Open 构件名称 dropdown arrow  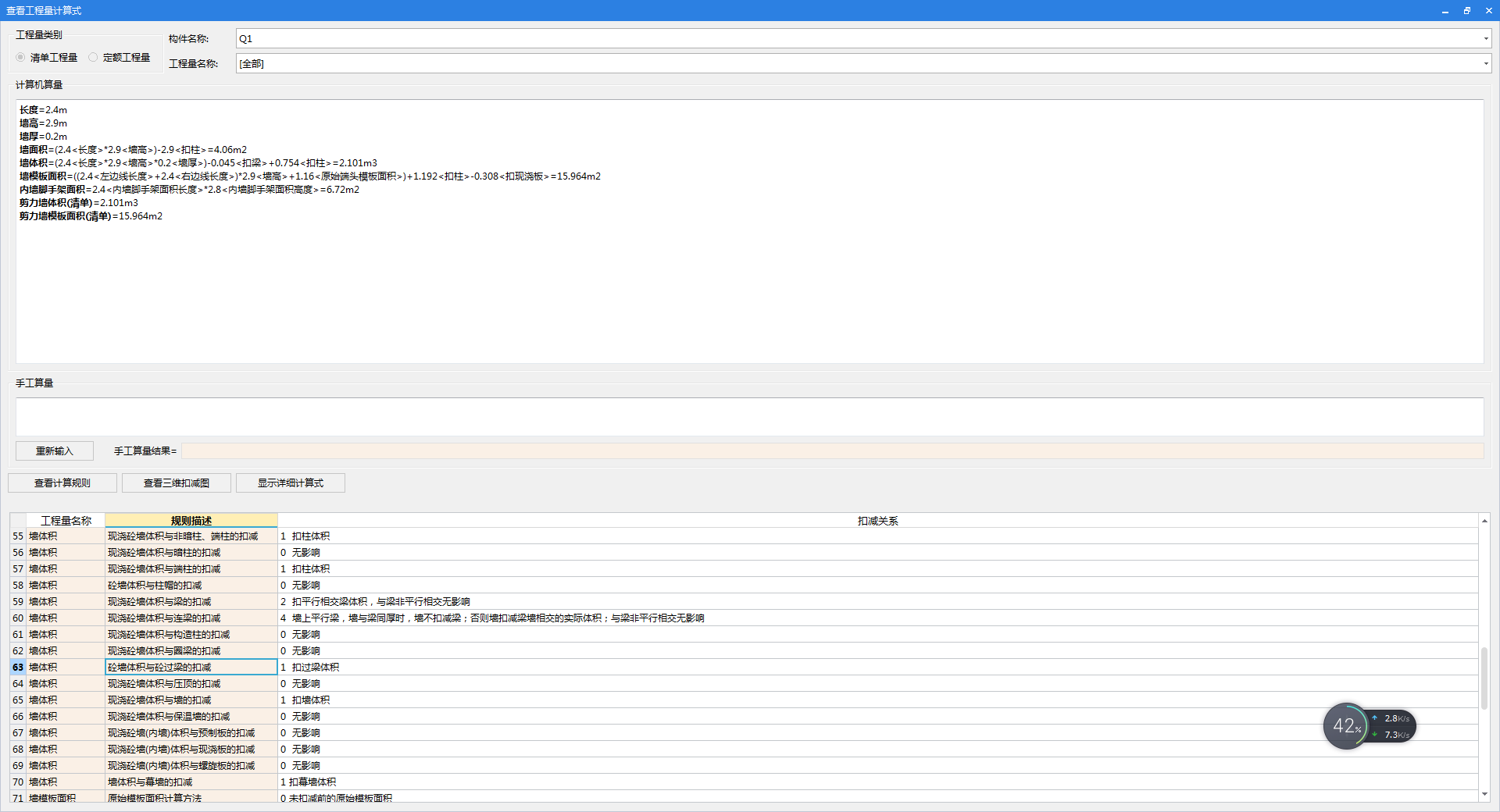(x=1485, y=39)
